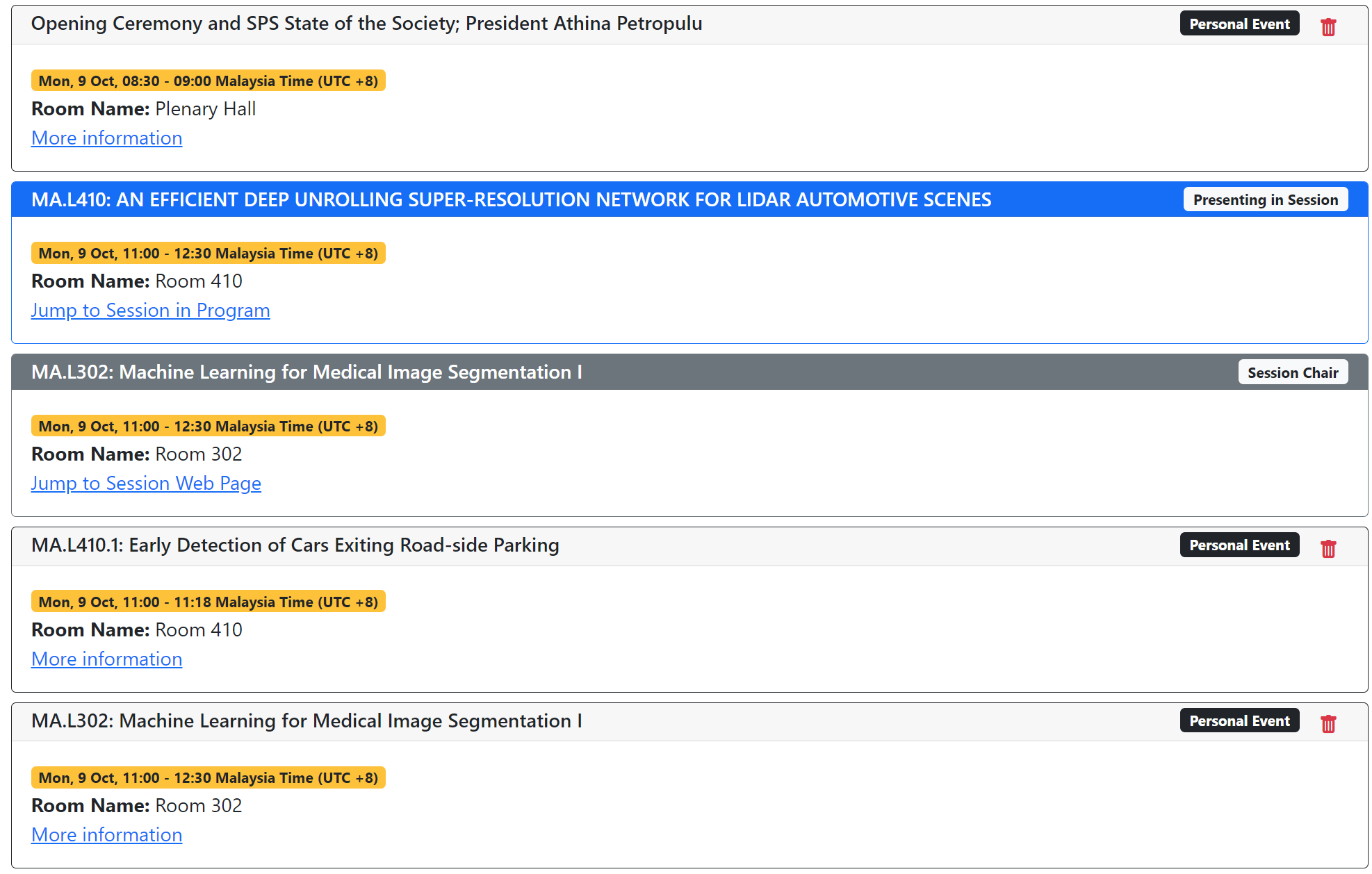Open Jump to Session Web Page link

(146, 483)
